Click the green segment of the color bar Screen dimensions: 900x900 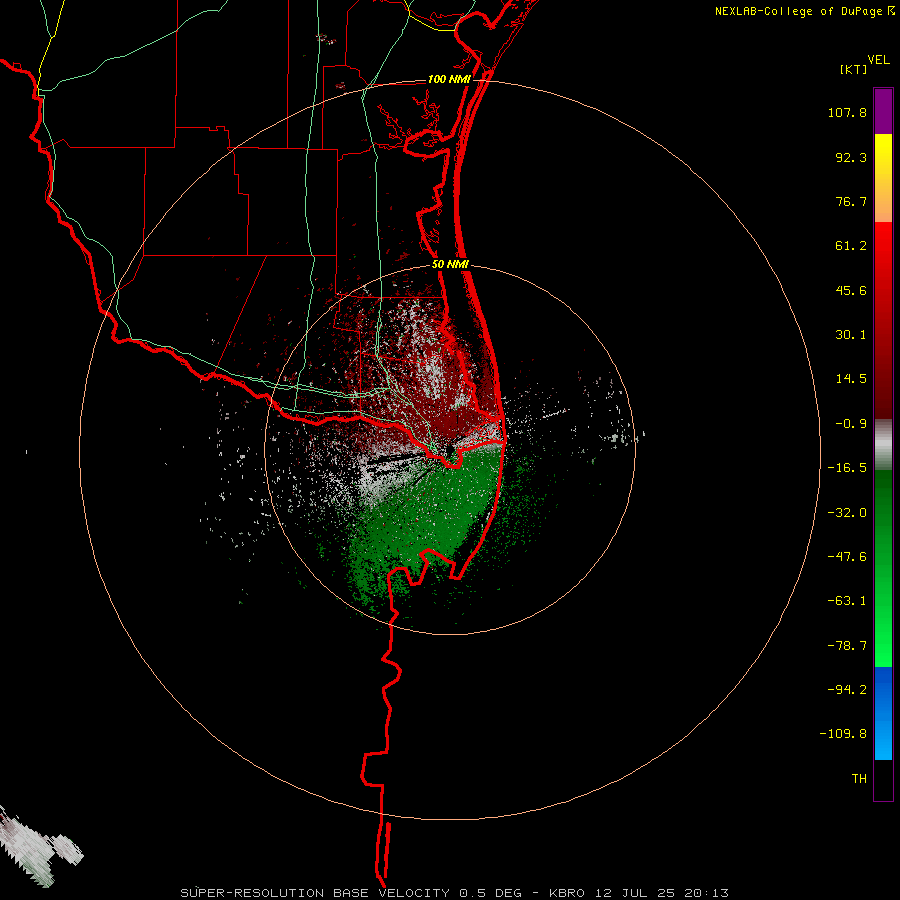(x=883, y=568)
